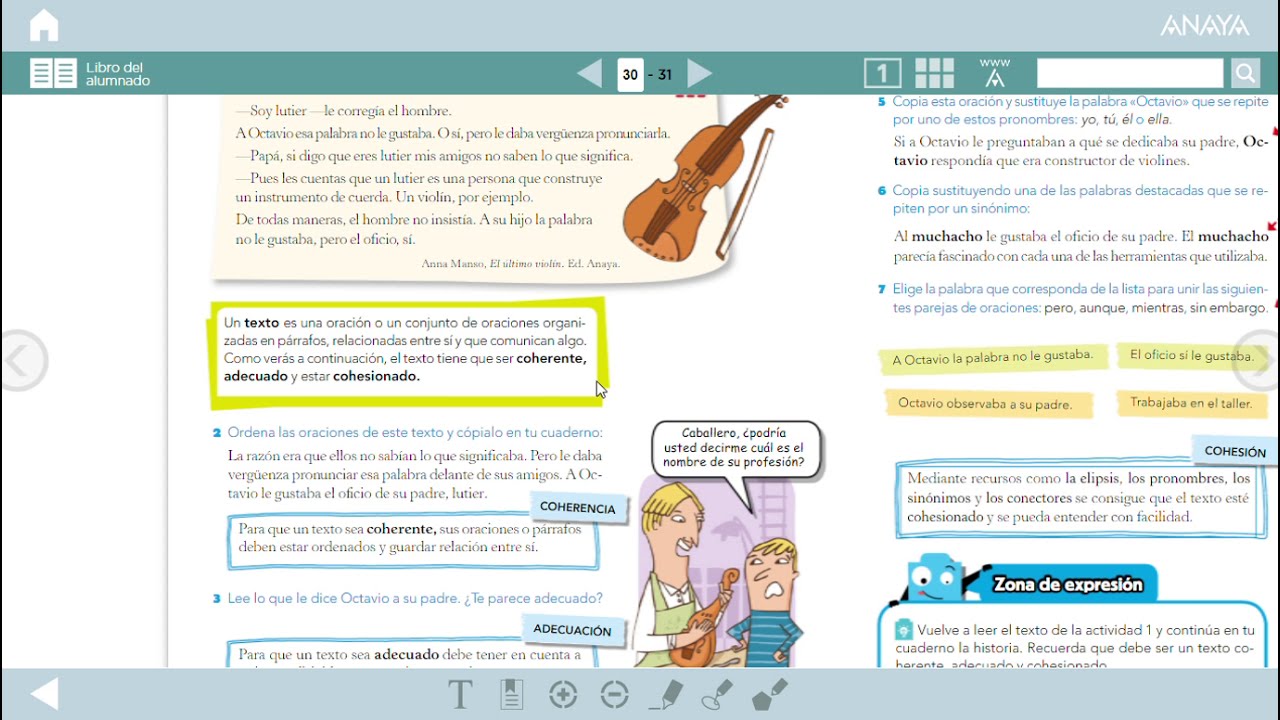Go to previous page with top arrow
The width and height of the screenshot is (1280, 720).
[590, 73]
